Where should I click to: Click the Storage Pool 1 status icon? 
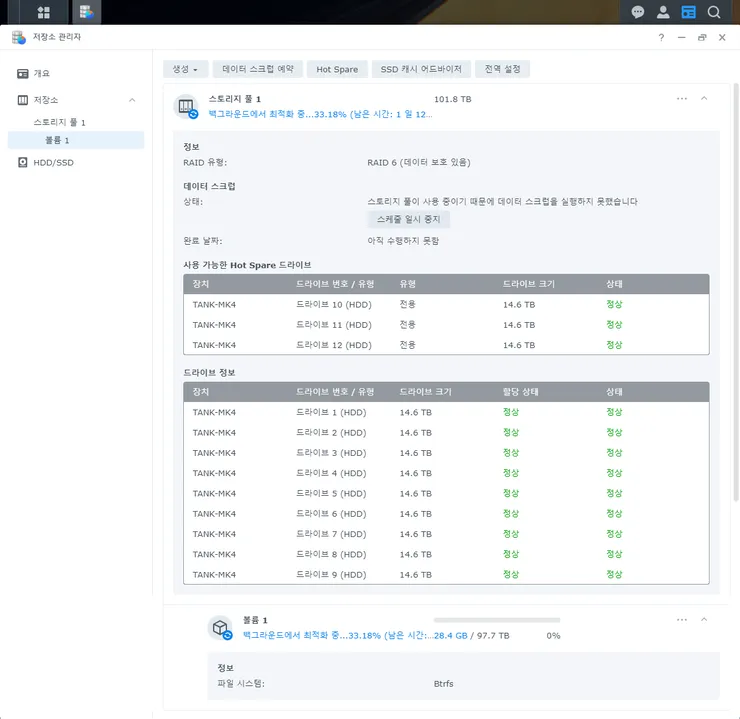click(x=186, y=107)
